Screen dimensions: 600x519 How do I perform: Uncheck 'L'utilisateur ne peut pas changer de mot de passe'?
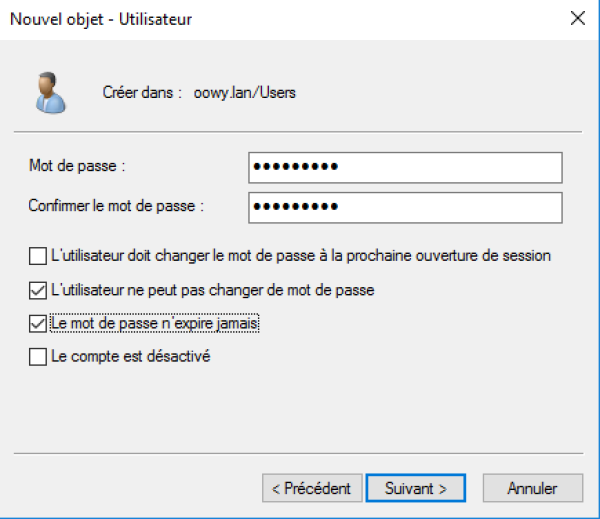tap(38, 290)
